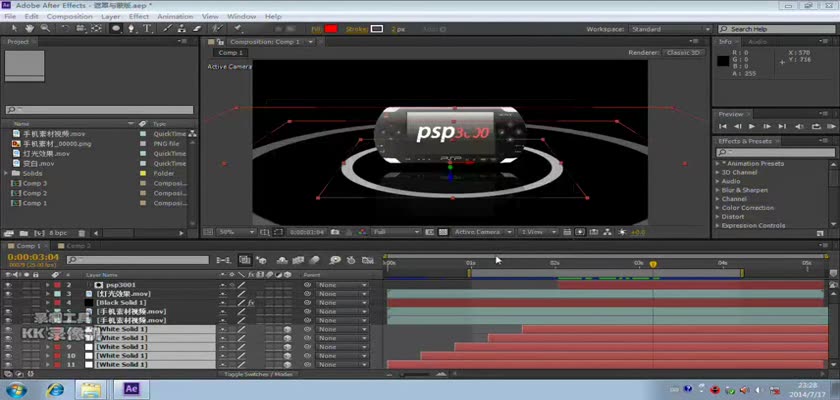Click viewer current time 0:00:03:04

tap(306, 232)
